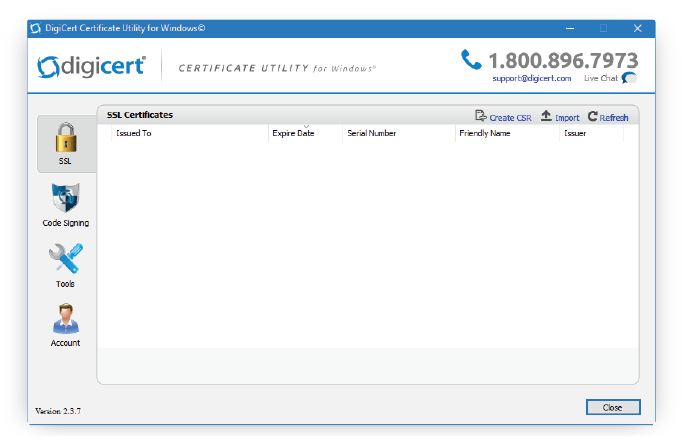Sort by Expire Date column header

click(305, 133)
